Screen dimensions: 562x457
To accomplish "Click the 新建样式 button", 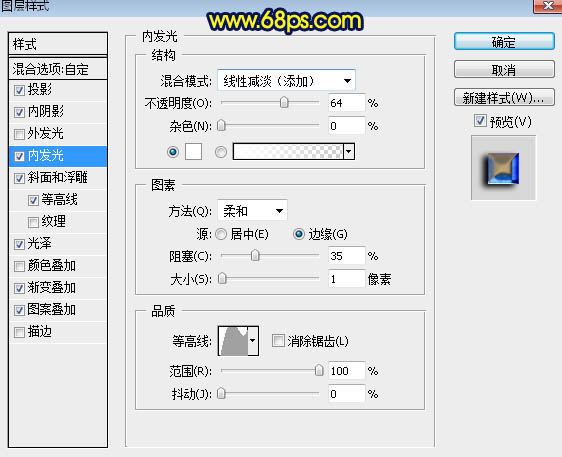I will 504,97.
